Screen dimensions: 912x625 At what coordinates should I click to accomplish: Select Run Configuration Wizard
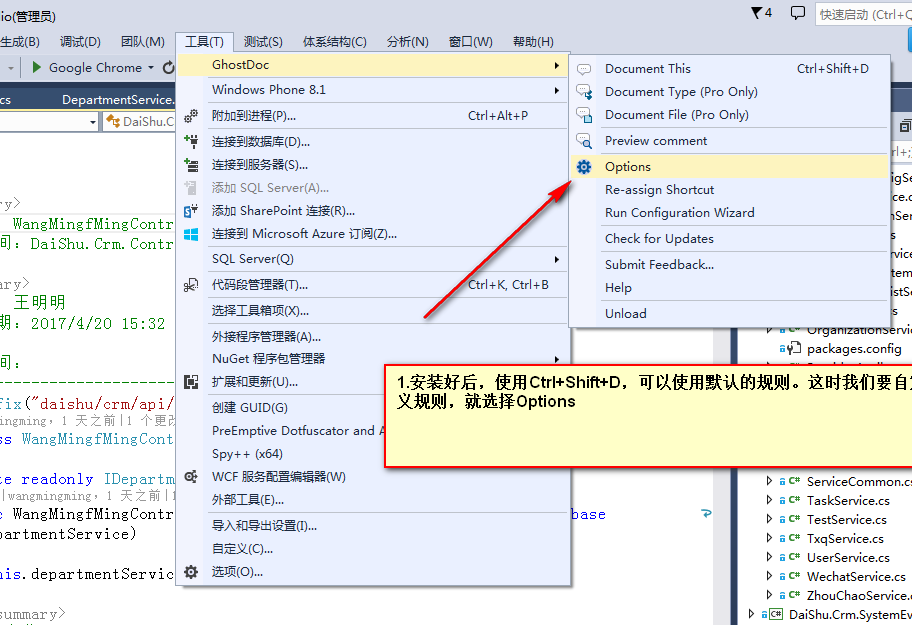(679, 212)
